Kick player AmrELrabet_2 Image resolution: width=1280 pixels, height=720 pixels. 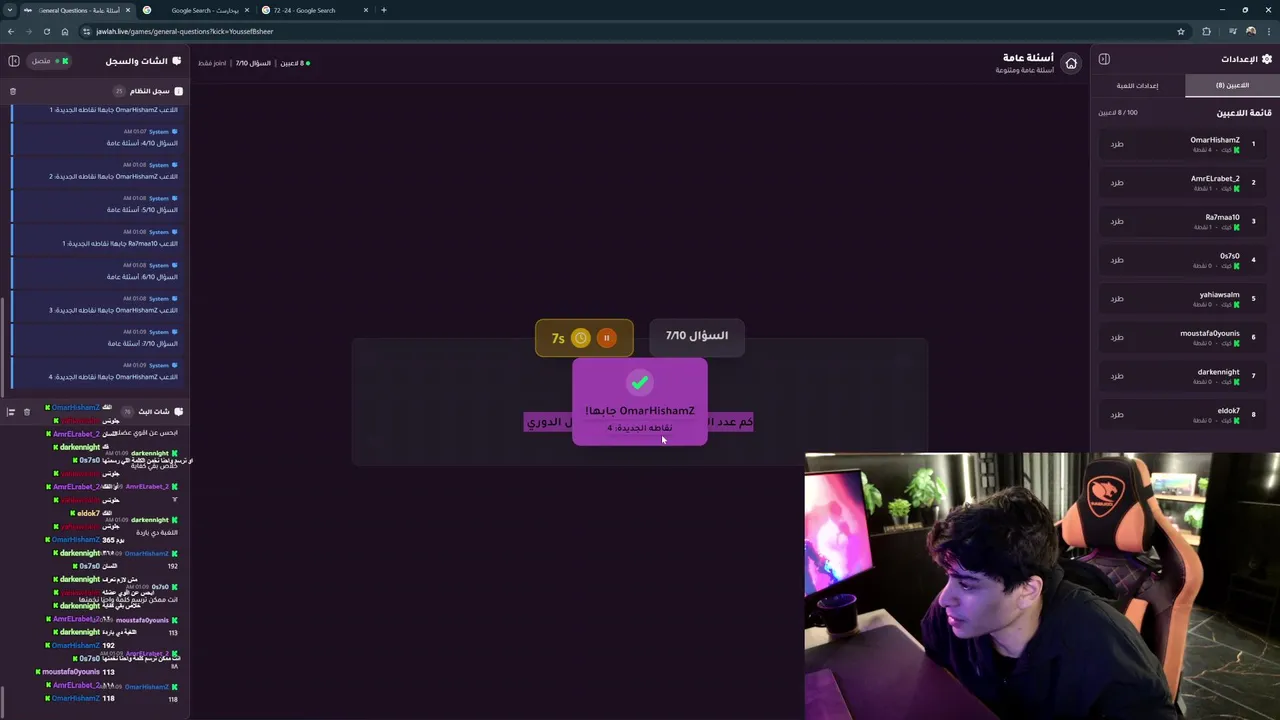[x=1117, y=183]
